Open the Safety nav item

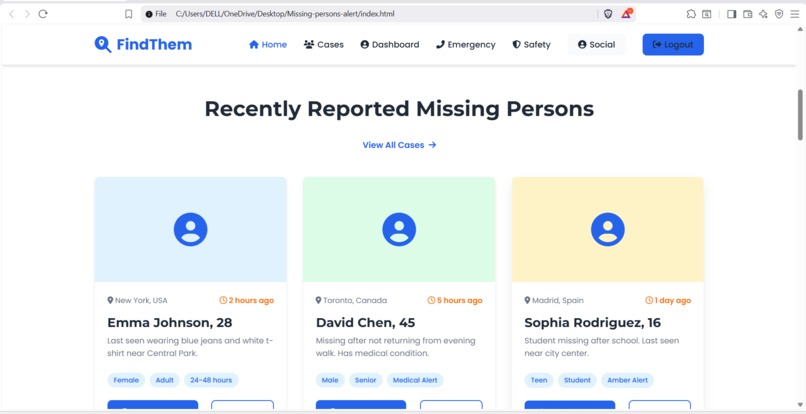coord(532,45)
